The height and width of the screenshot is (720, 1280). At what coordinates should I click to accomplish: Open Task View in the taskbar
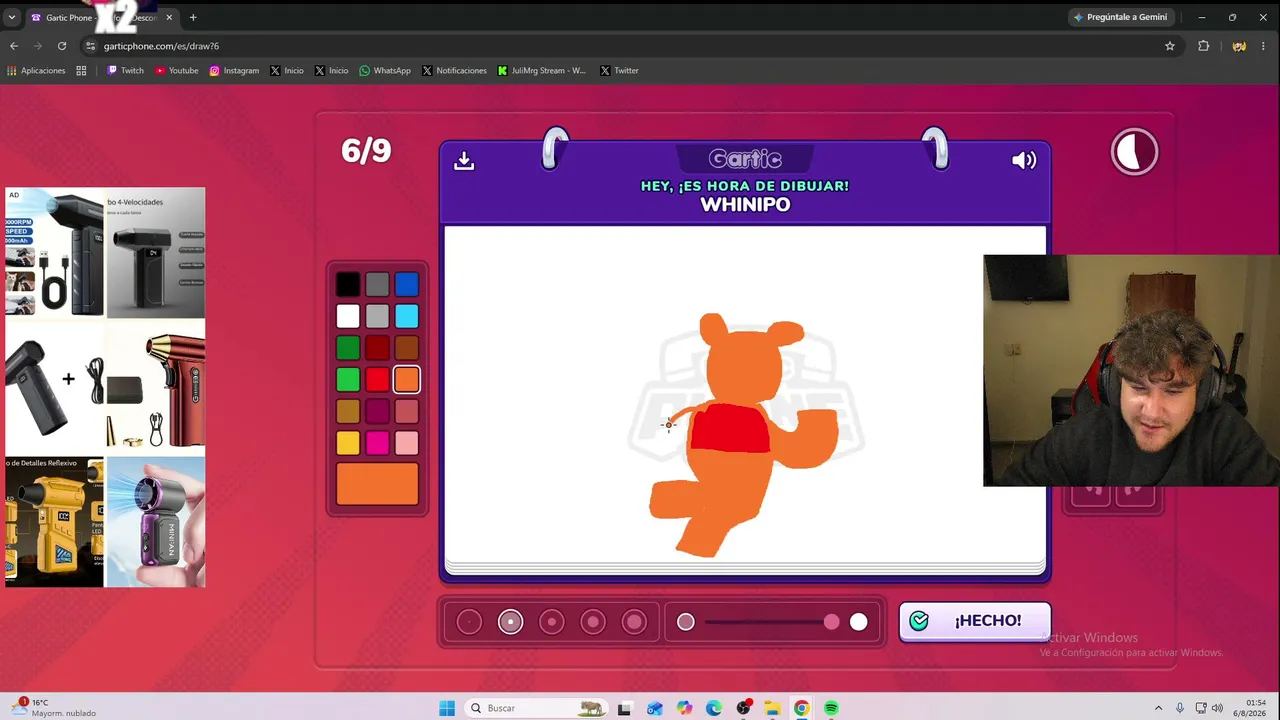coord(624,708)
